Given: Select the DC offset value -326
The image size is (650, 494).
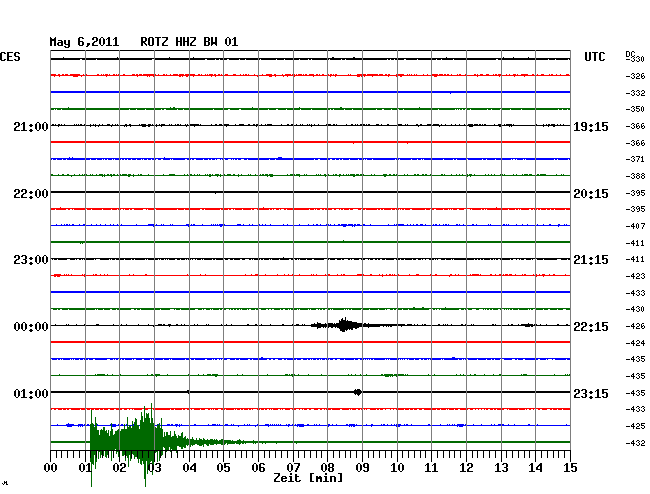Looking at the screenshot, I should pos(635,76).
